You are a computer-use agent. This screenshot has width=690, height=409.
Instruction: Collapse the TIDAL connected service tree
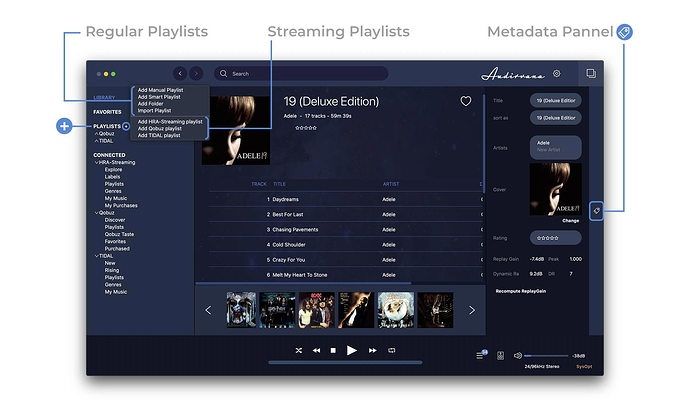96,256
